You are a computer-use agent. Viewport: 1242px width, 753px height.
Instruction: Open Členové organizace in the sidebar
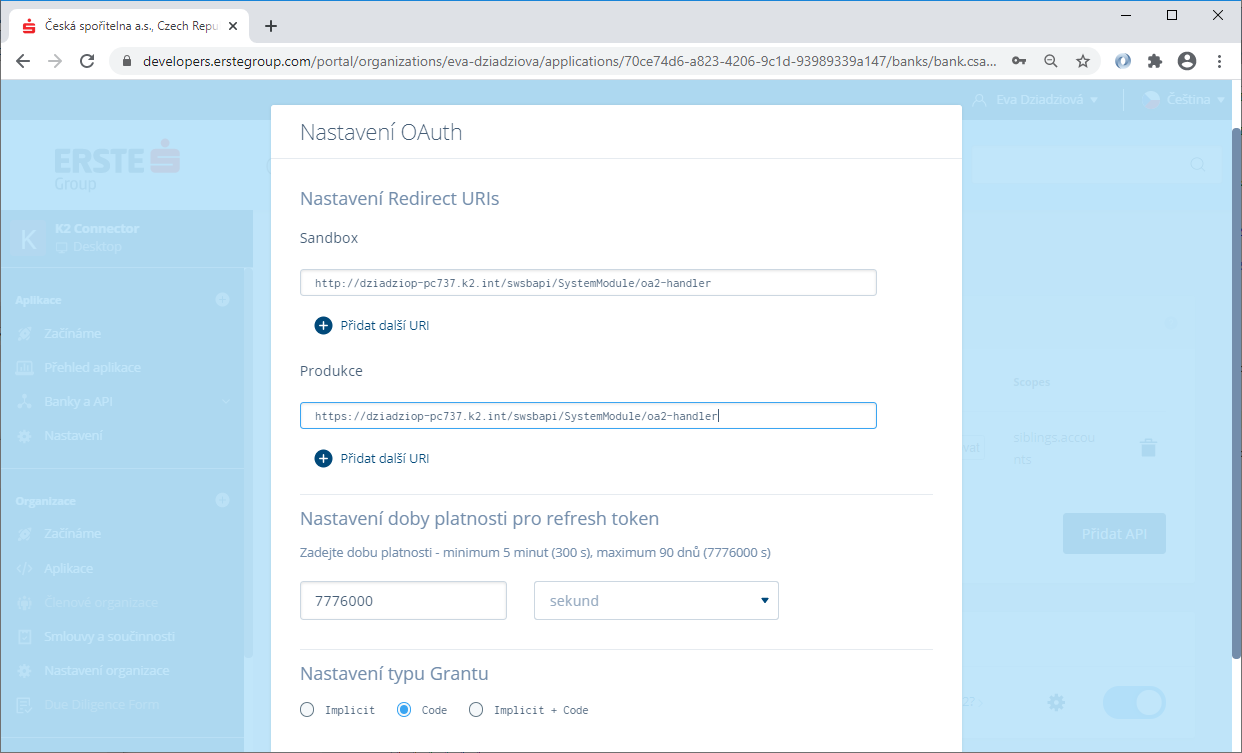[101, 602]
